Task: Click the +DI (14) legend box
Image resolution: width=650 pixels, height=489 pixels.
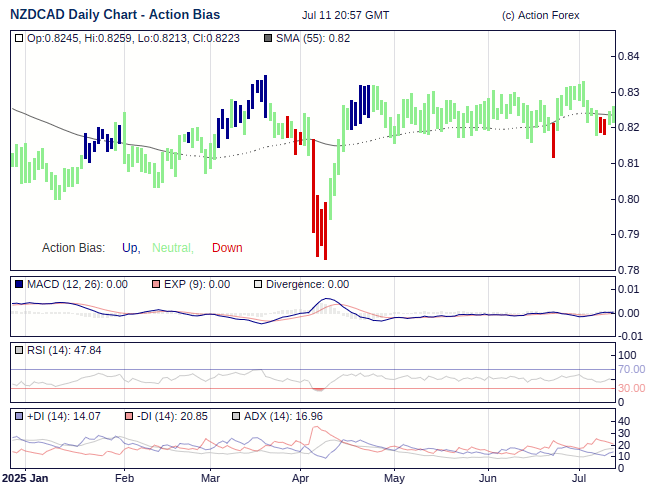Action: (19, 416)
